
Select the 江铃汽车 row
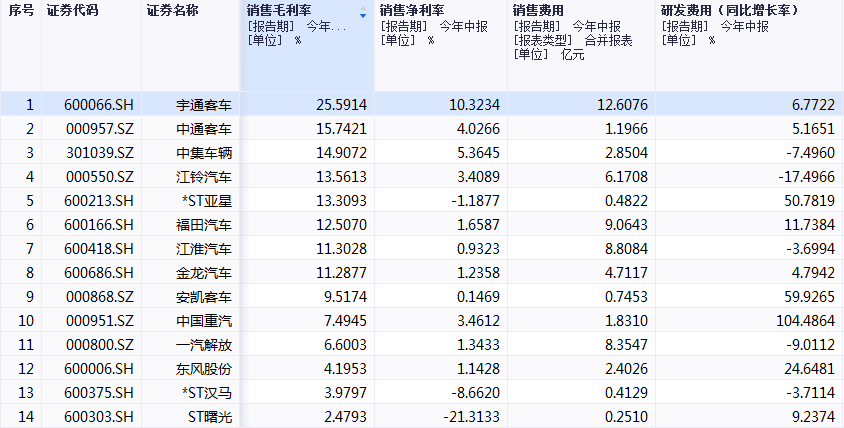203,176
